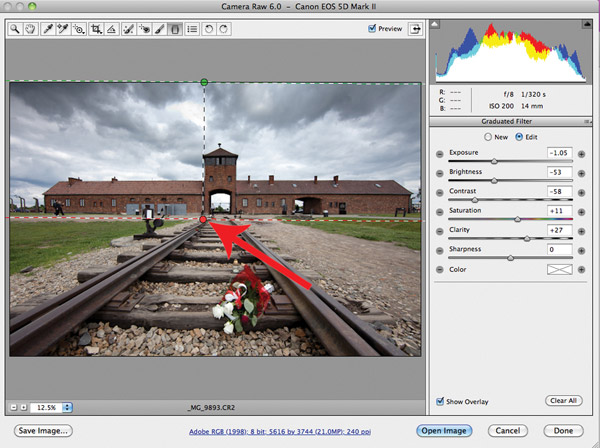Open the zoom level dropdown
Screen dimensions: 600x448
click(67, 407)
